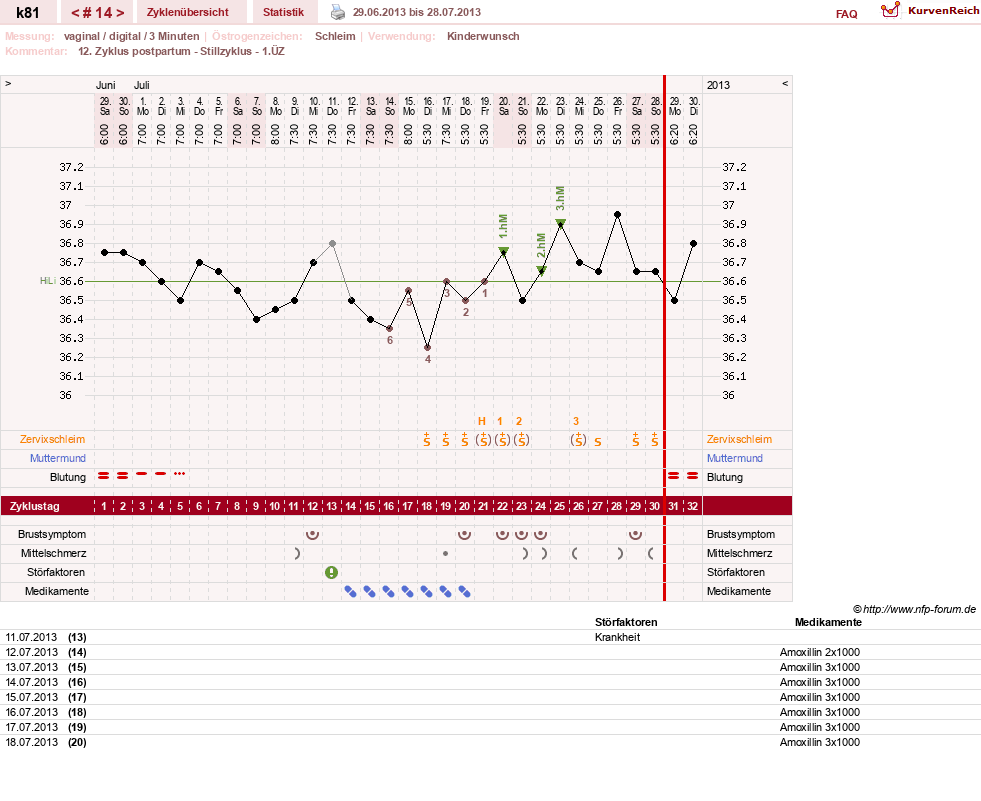Click the Störfaktoren table column header

(626, 622)
